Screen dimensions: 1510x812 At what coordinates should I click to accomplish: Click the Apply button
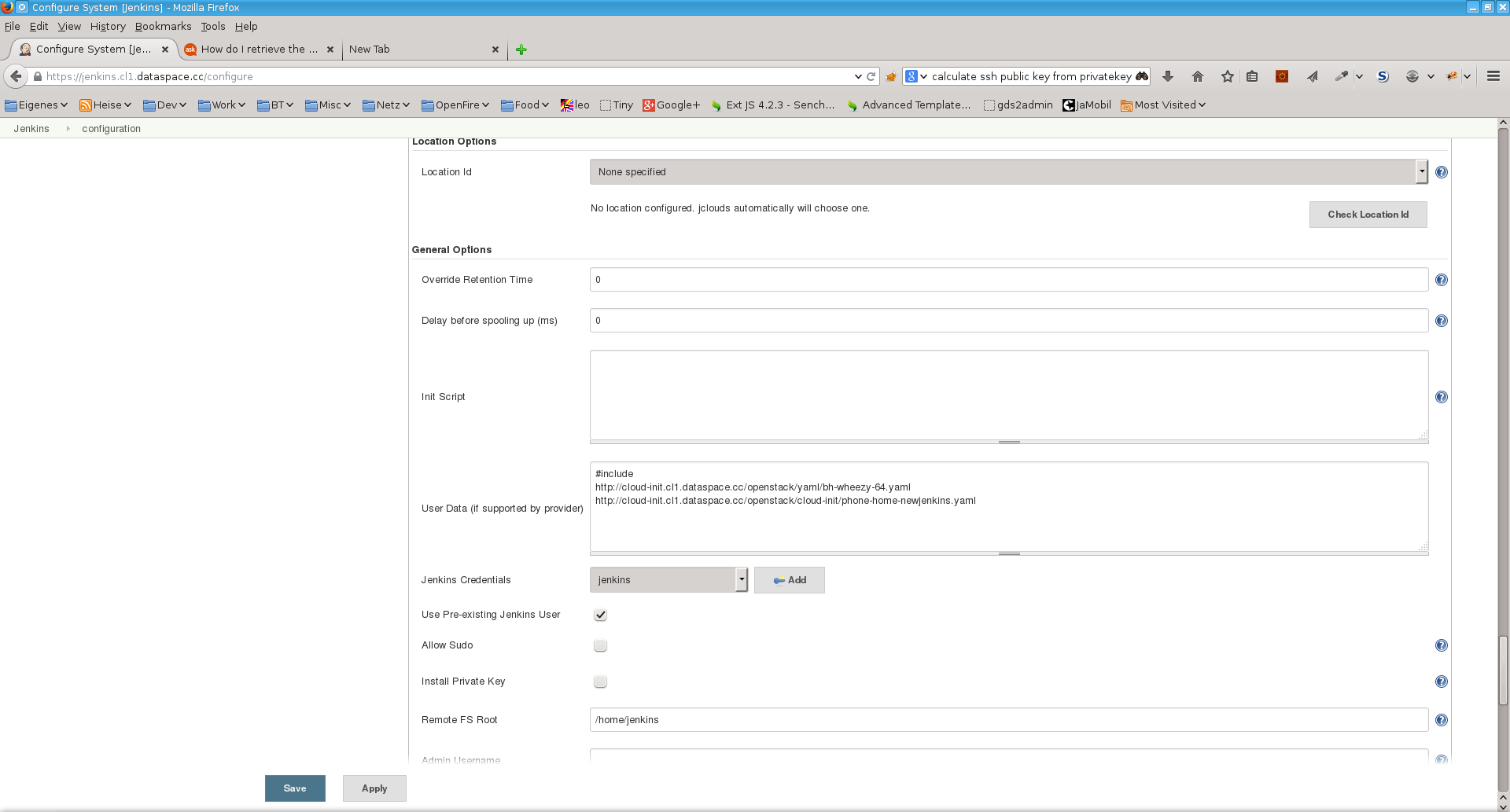point(374,788)
